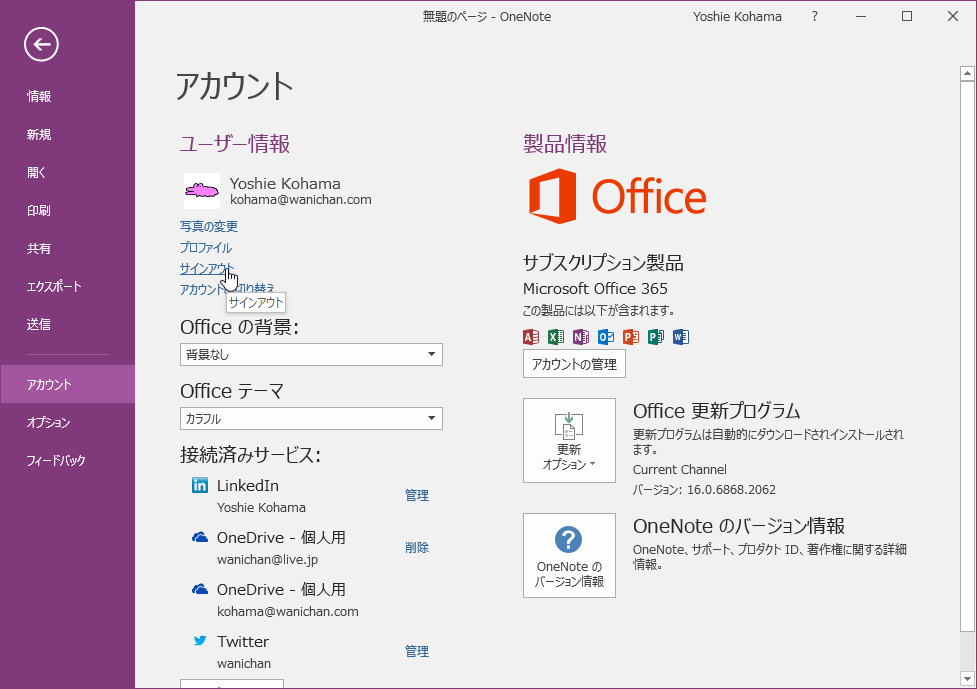The height and width of the screenshot is (689, 977).
Task: Open the 開く page
Action: [67, 173]
